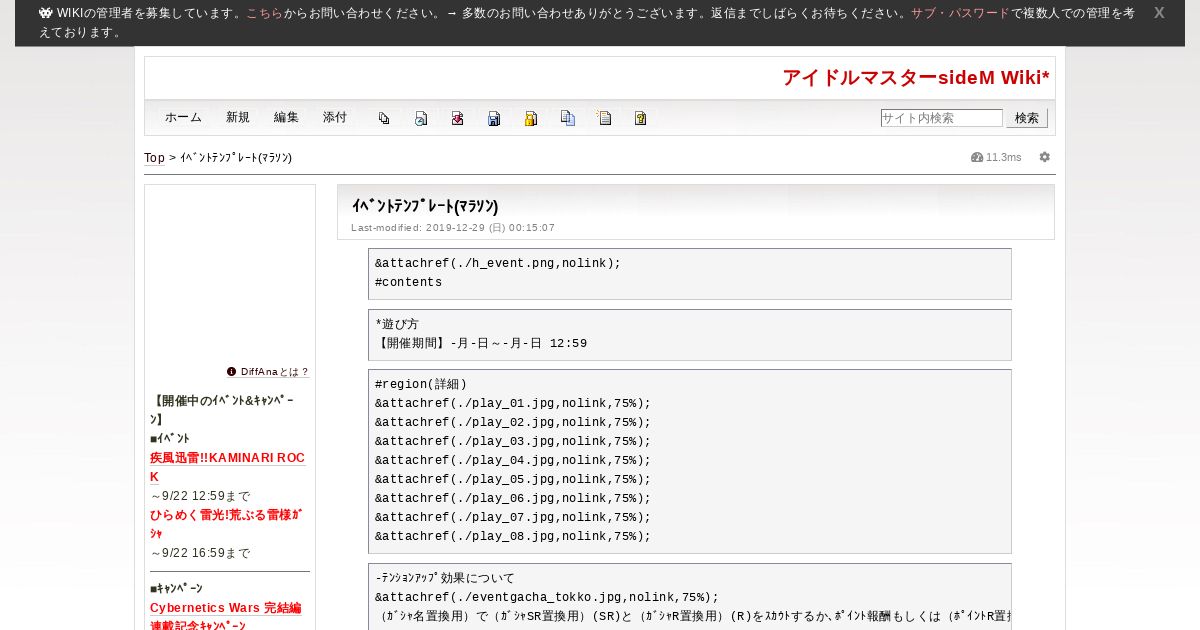Click the info icon beside DiffAnaとは？
Image resolution: width=1200 pixels, height=630 pixels.
point(232,371)
